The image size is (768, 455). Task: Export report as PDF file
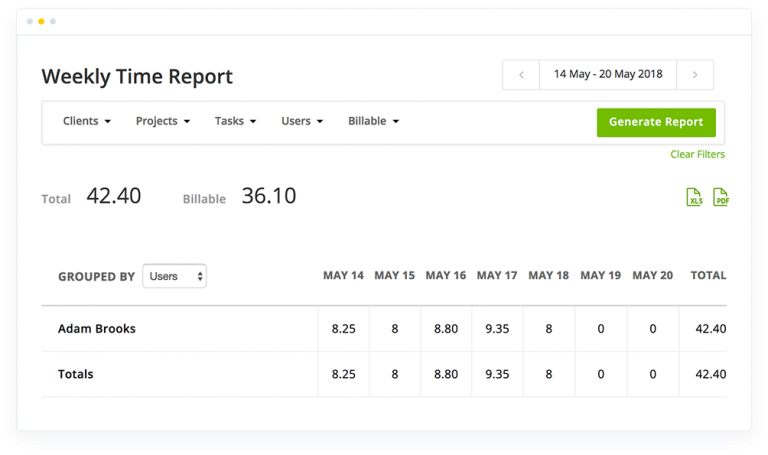[x=720, y=197]
